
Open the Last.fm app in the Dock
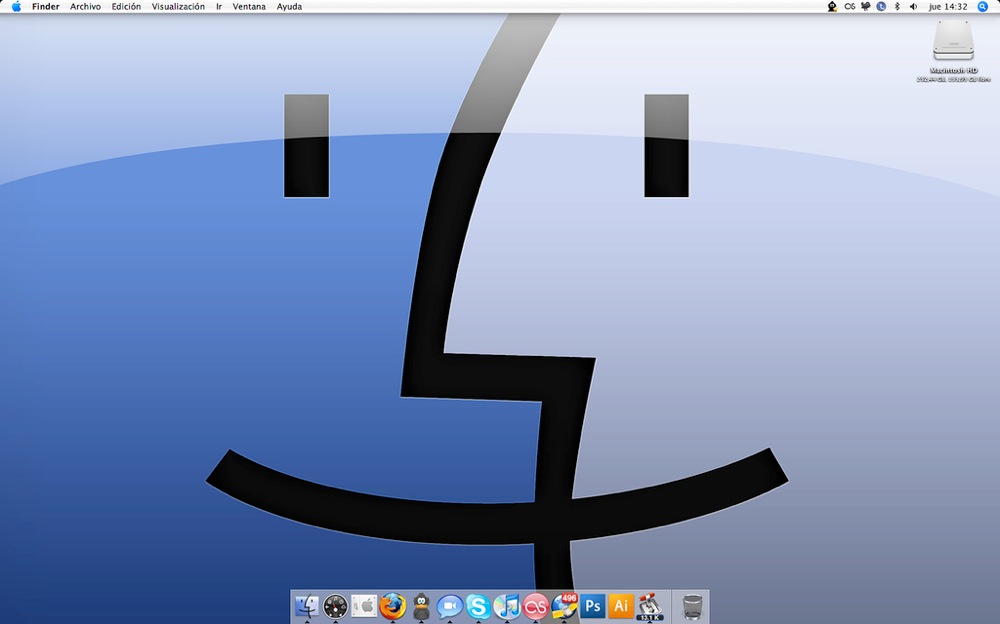click(535, 606)
